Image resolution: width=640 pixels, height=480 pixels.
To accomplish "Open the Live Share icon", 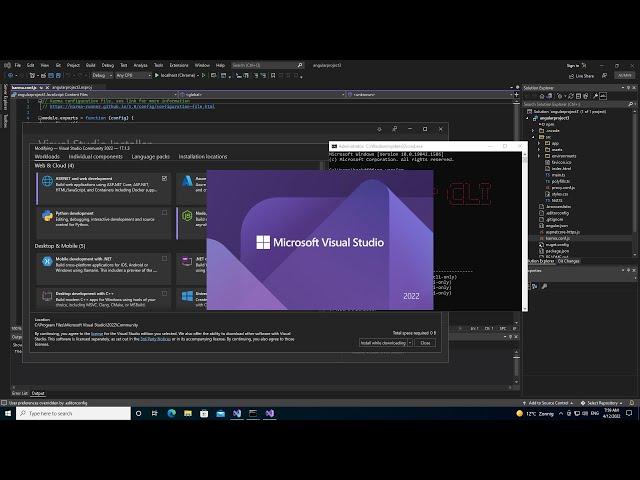I will pyautogui.click(x=571, y=76).
